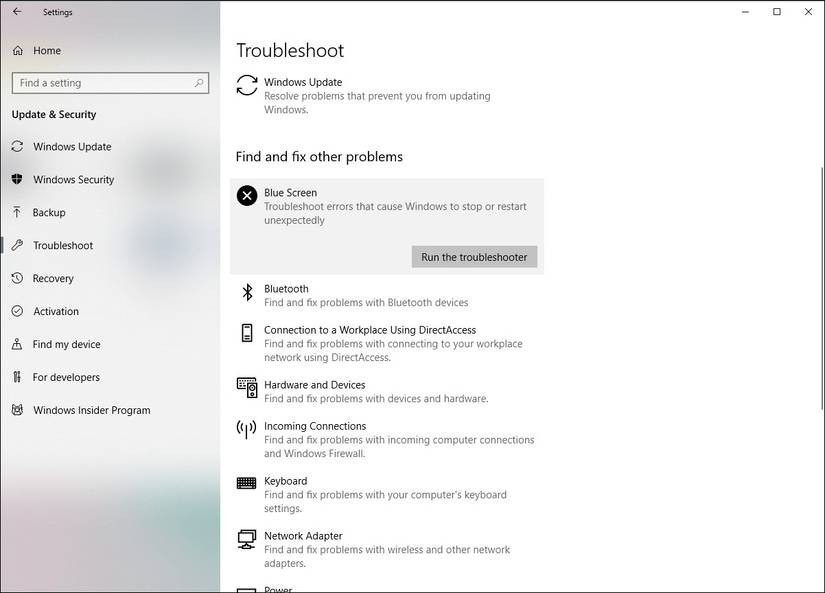Image resolution: width=825 pixels, height=593 pixels.
Task: Click the Recovery clock icon
Action: 17,278
